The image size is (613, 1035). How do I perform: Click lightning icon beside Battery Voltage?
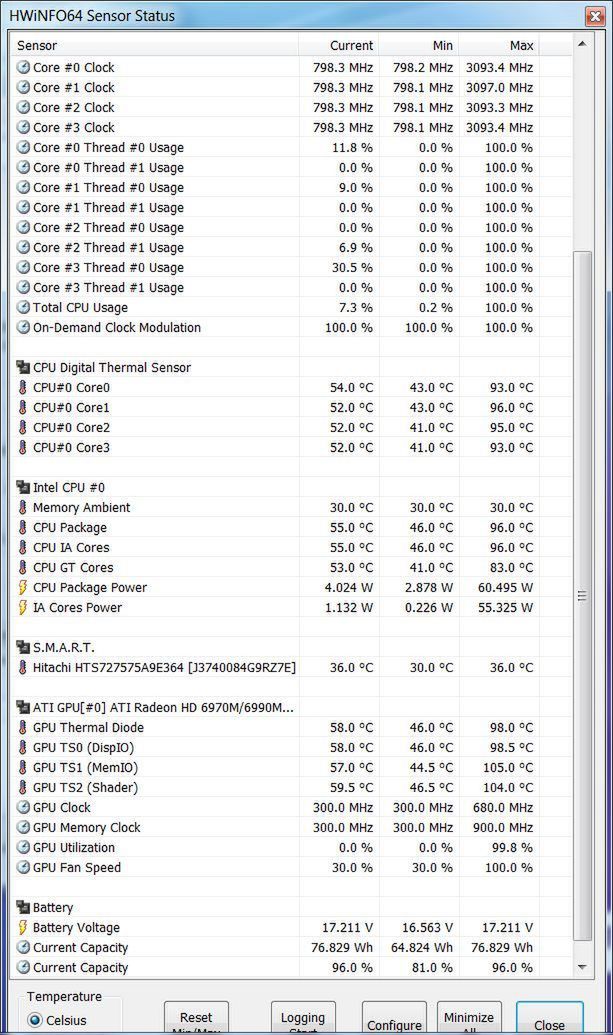[x=23, y=927]
